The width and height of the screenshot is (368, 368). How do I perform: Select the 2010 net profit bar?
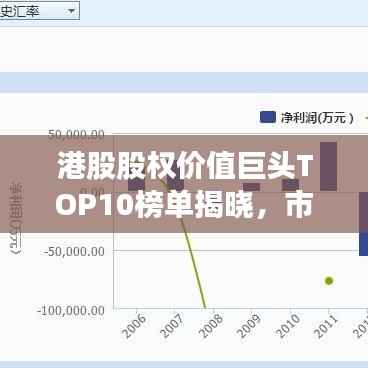click(290, 185)
